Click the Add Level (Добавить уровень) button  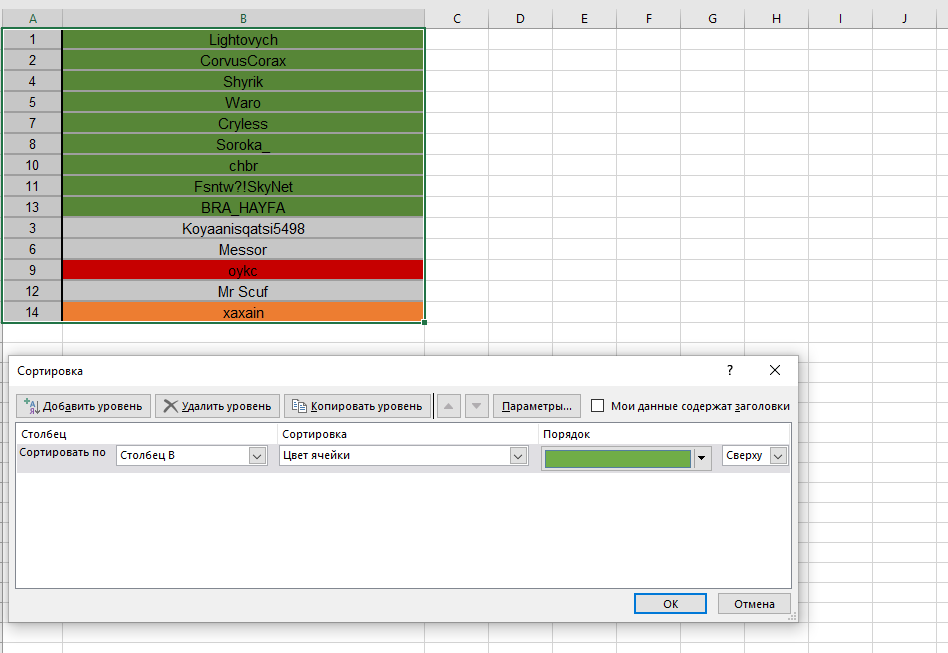tap(84, 406)
